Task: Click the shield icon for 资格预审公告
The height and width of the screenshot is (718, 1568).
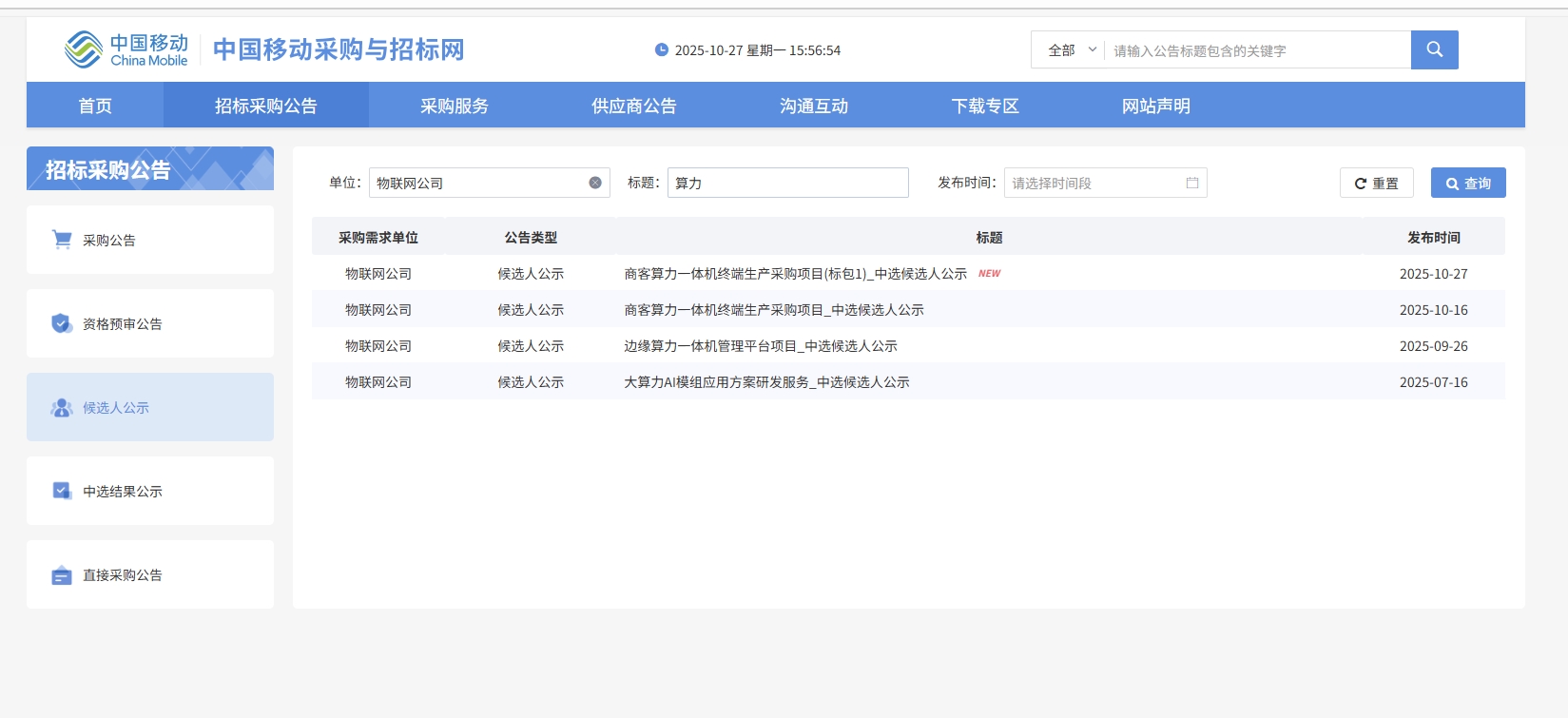Action: 62,323
